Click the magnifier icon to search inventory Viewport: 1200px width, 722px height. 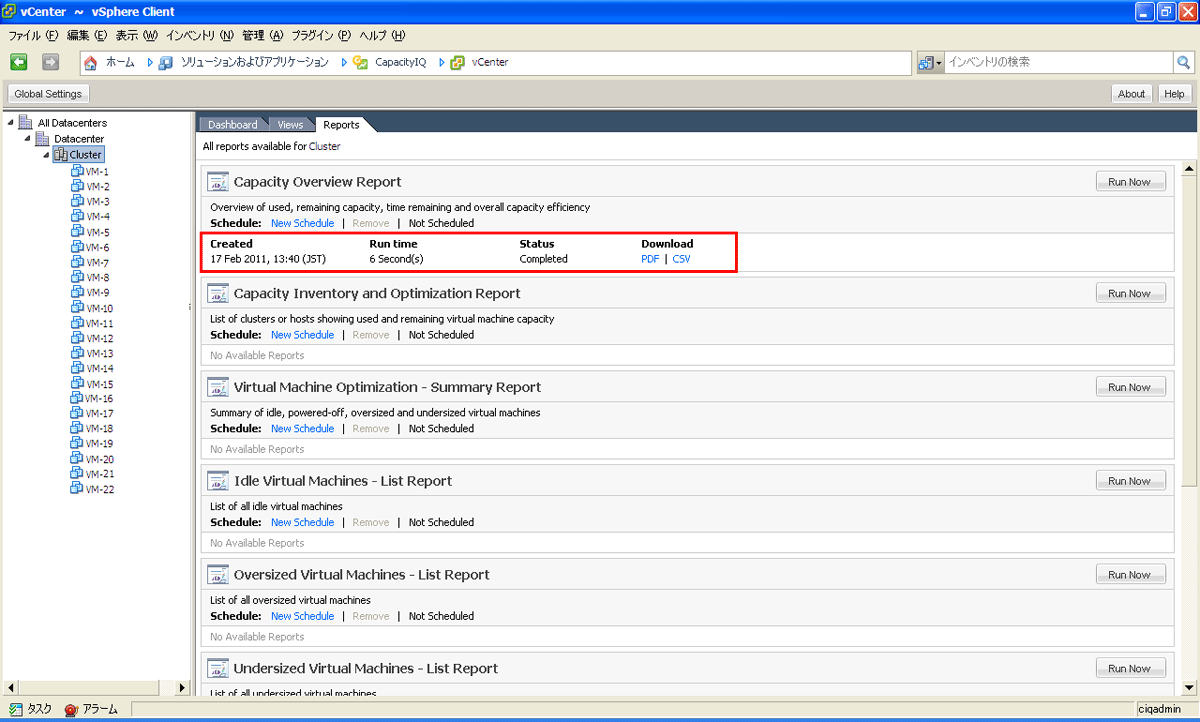click(x=1183, y=62)
